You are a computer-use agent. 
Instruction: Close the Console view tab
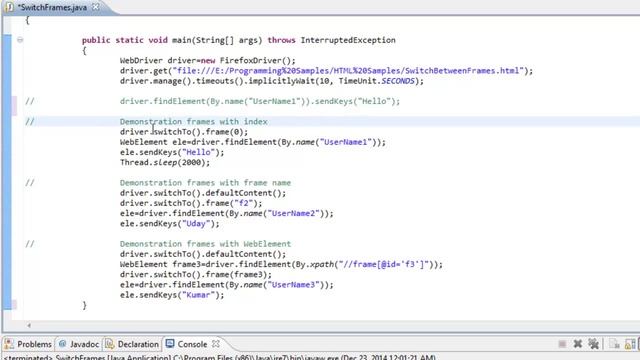(216, 344)
